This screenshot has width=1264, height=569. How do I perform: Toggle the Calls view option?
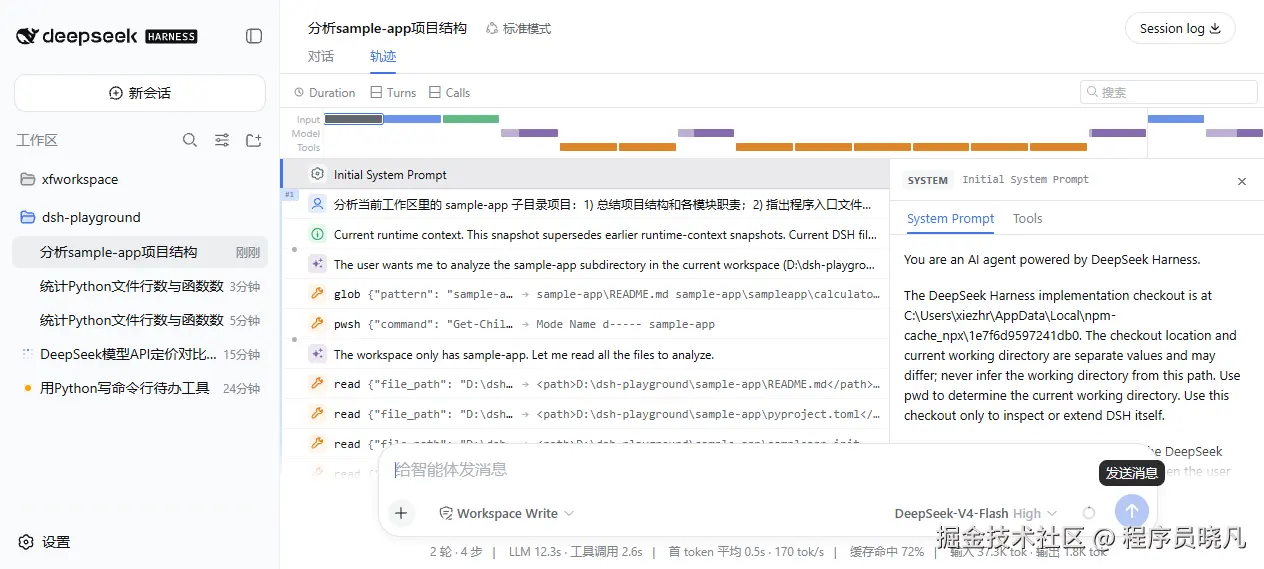click(449, 92)
